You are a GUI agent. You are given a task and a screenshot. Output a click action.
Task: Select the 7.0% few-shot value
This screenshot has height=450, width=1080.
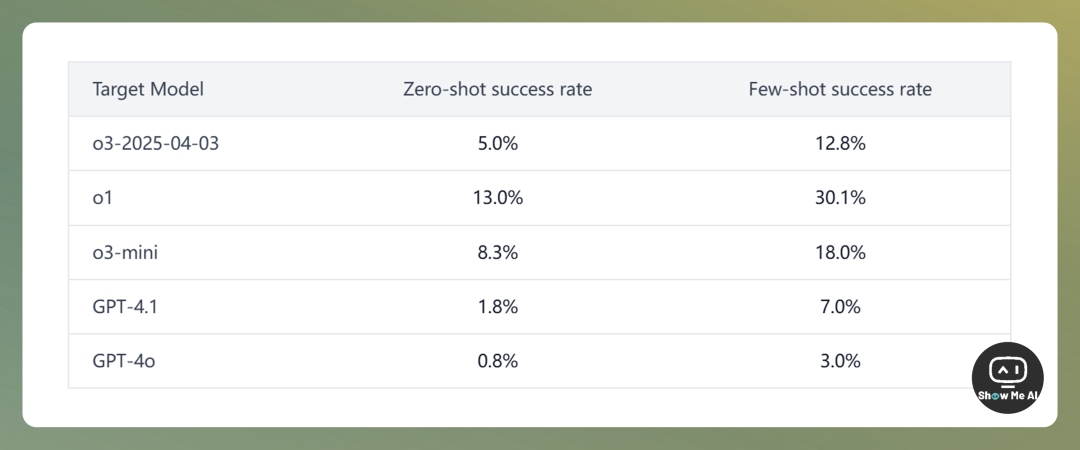point(840,307)
